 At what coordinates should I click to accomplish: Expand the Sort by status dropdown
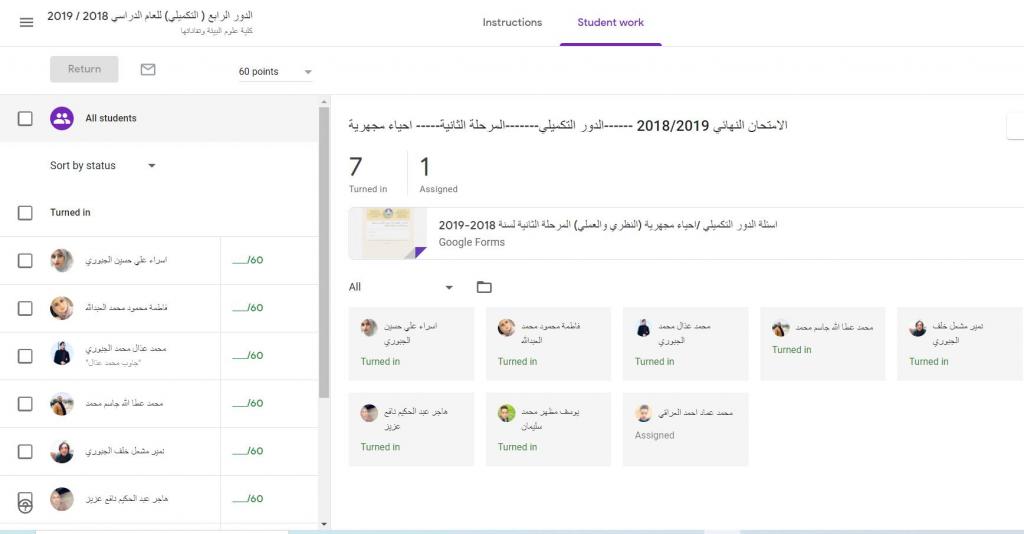103,166
